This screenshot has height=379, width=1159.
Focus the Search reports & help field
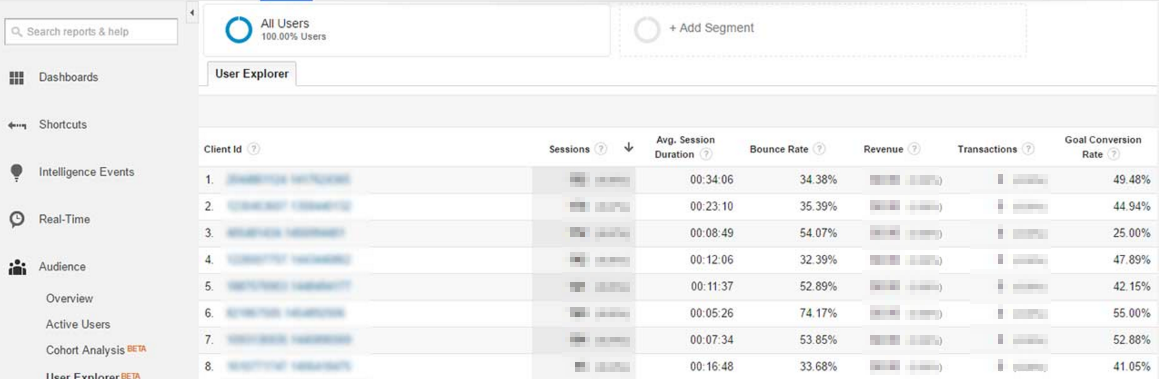[92, 32]
